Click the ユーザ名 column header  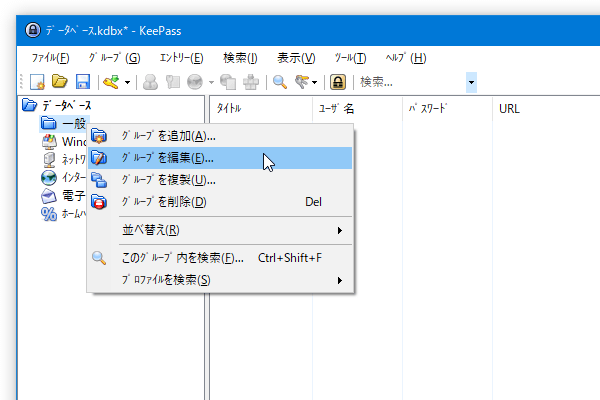(x=357, y=109)
